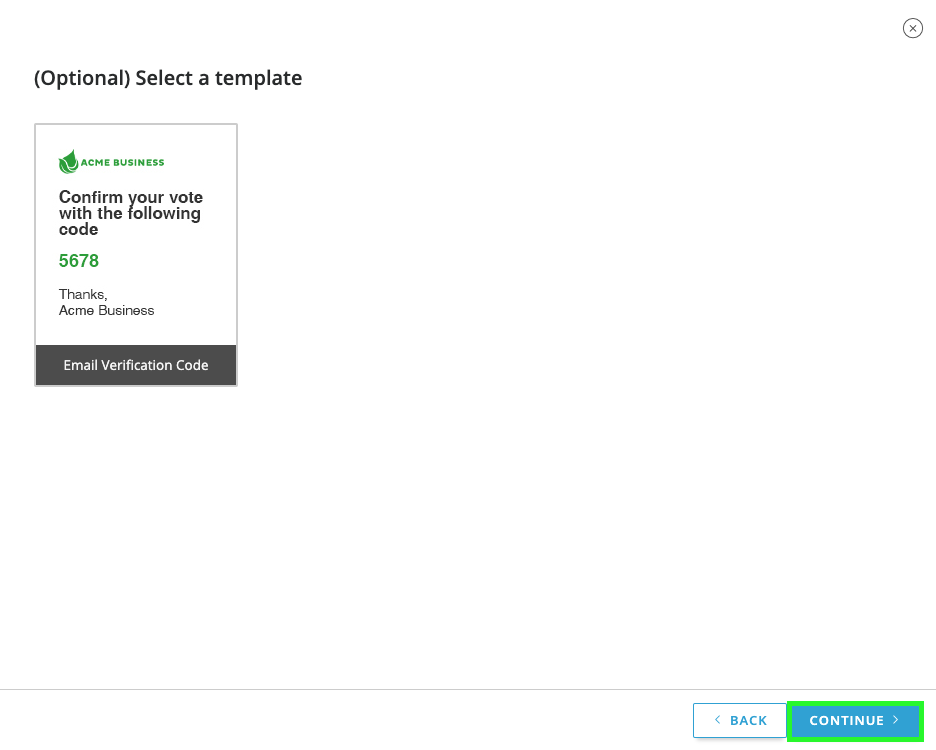This screenshot has width=936, height=750.
Task: Click the Acme Business signature text
Action: [107, 310]
